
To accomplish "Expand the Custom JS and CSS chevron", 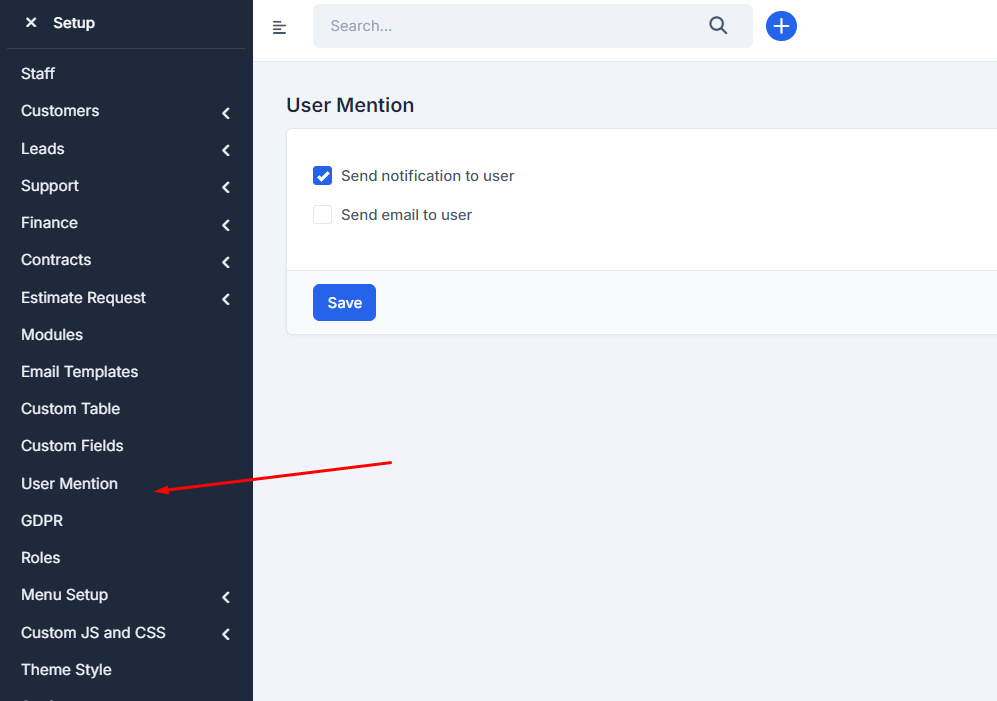I will pos(225,632).
